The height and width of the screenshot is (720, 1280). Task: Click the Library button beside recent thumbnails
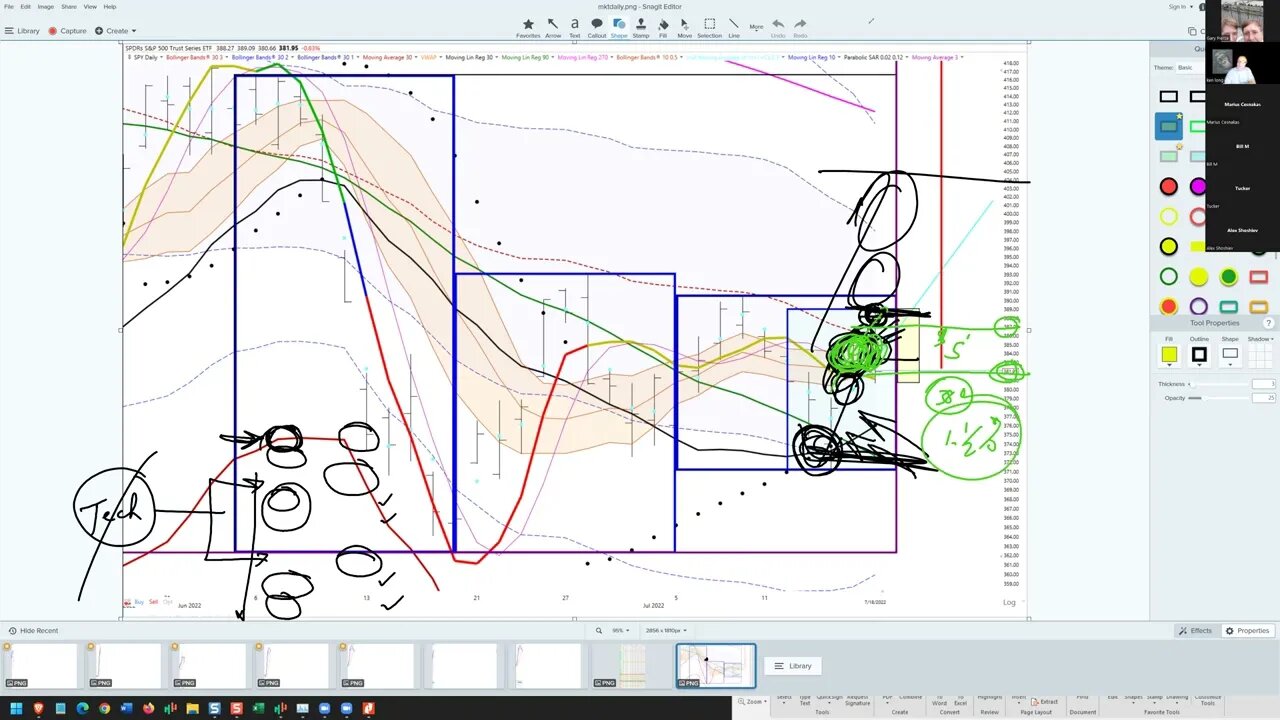(x=793, y=666)
